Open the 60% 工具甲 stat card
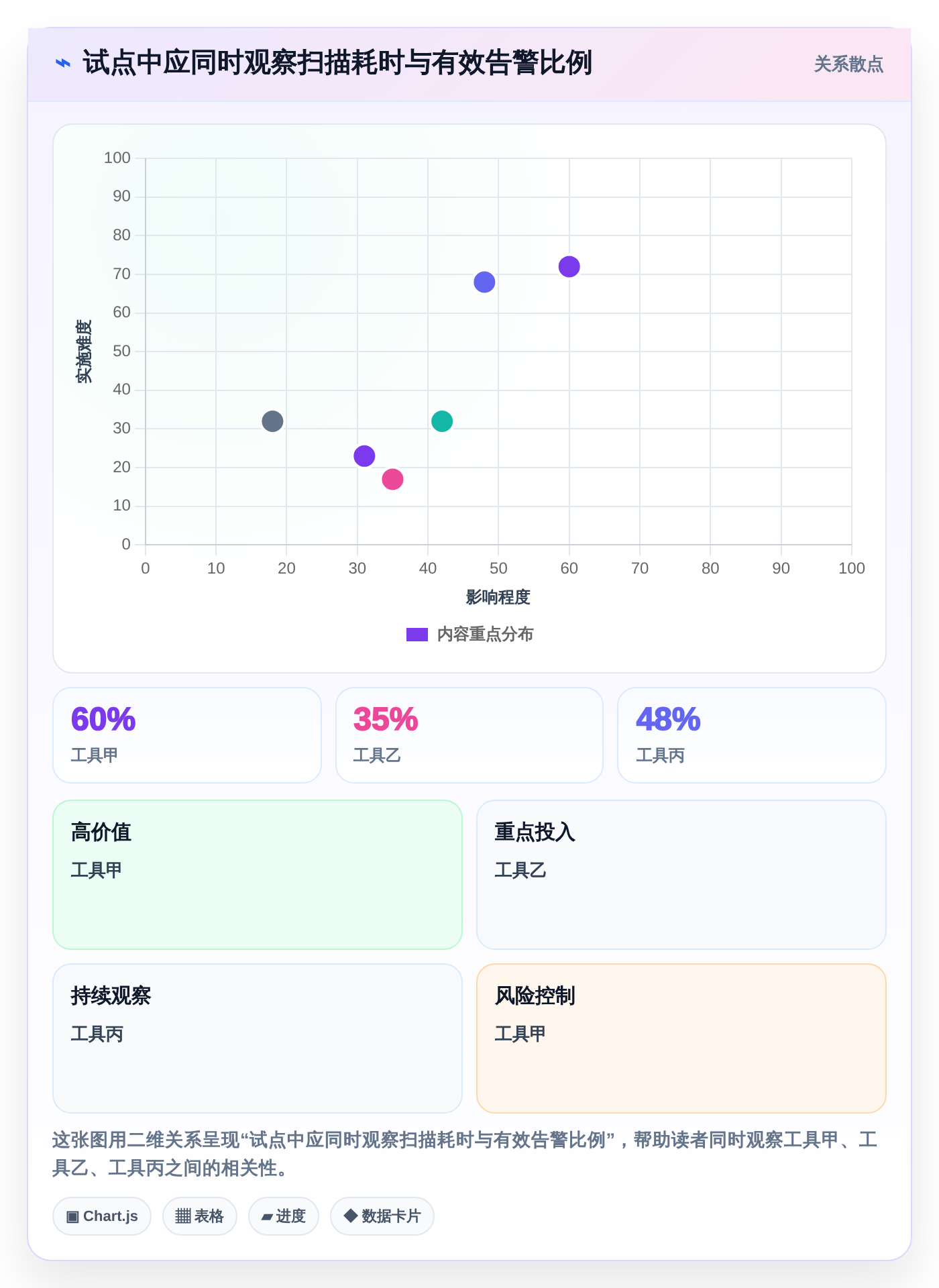Screen dimensions: 939x1288 coord(187,735)
